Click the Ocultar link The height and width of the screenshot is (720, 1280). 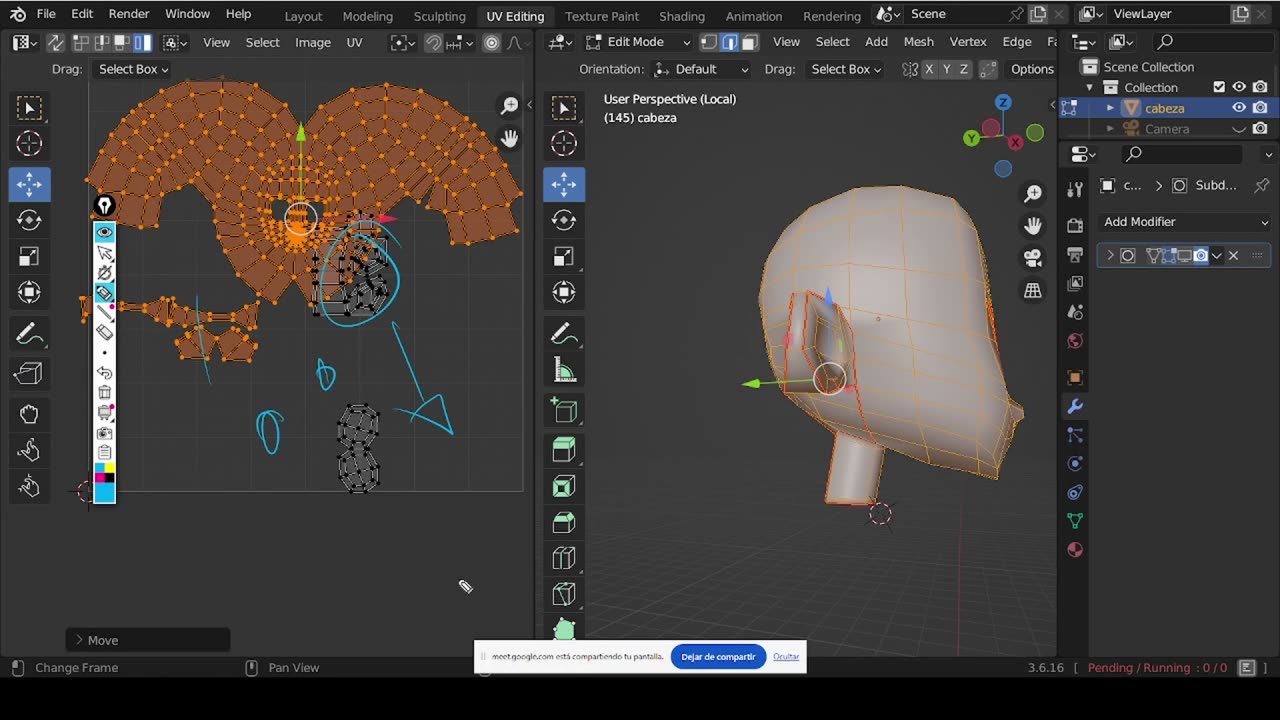click(786, 657)
